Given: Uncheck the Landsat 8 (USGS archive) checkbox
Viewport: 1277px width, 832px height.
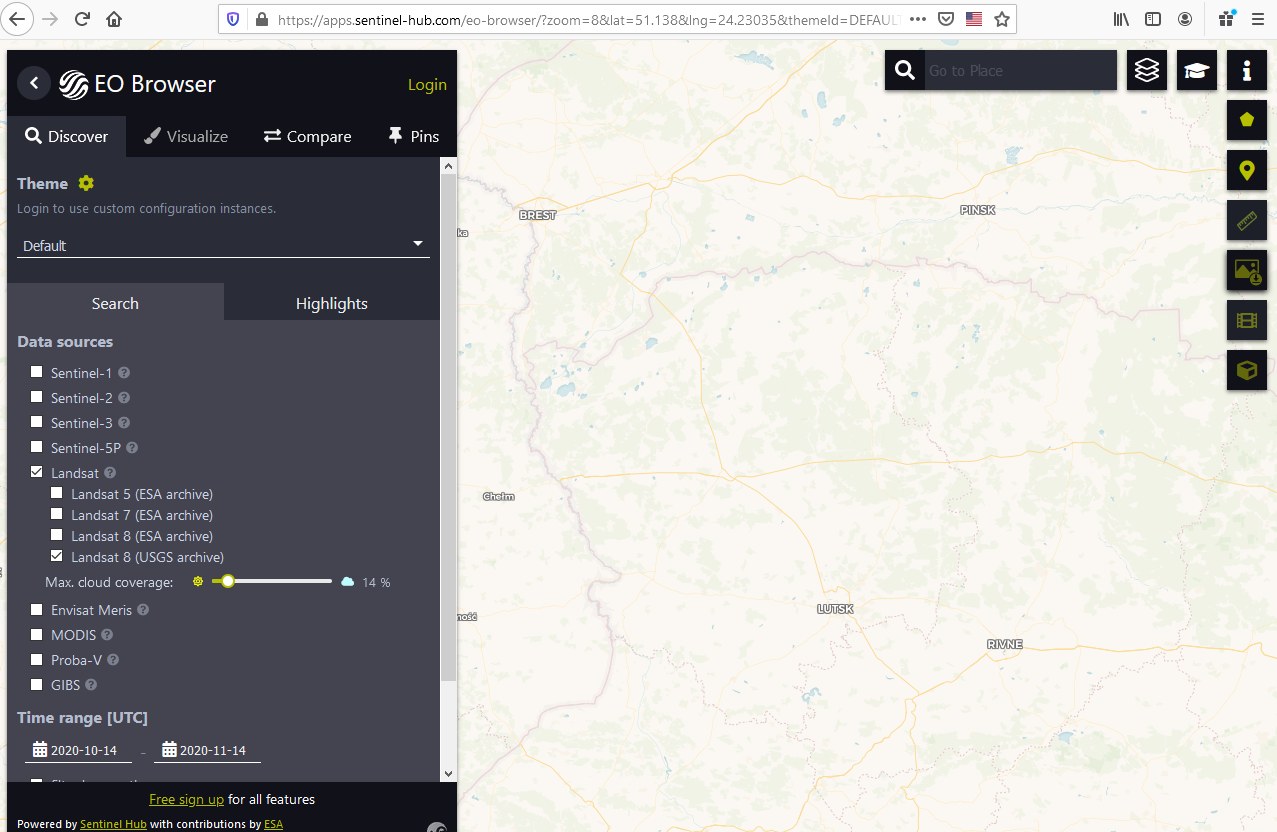Looking at the screenshot, I should tap(57, 556).
